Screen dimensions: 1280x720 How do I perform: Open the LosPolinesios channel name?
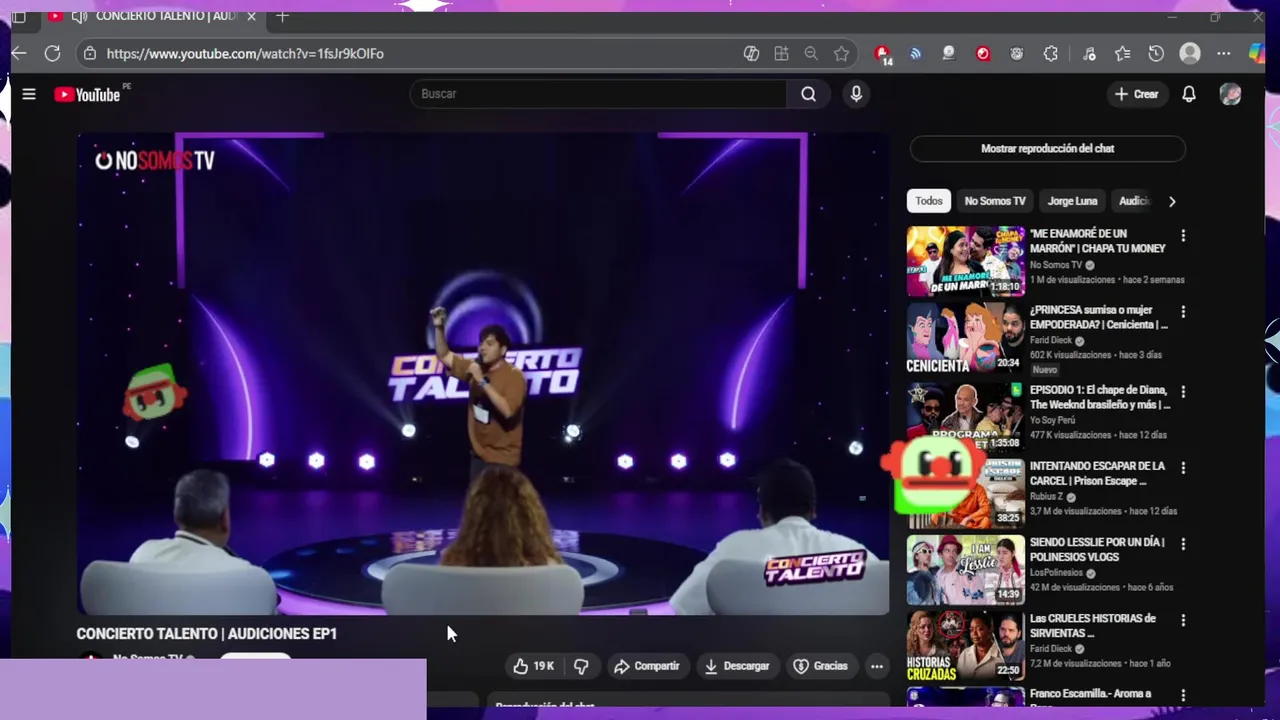(1058, 573)
